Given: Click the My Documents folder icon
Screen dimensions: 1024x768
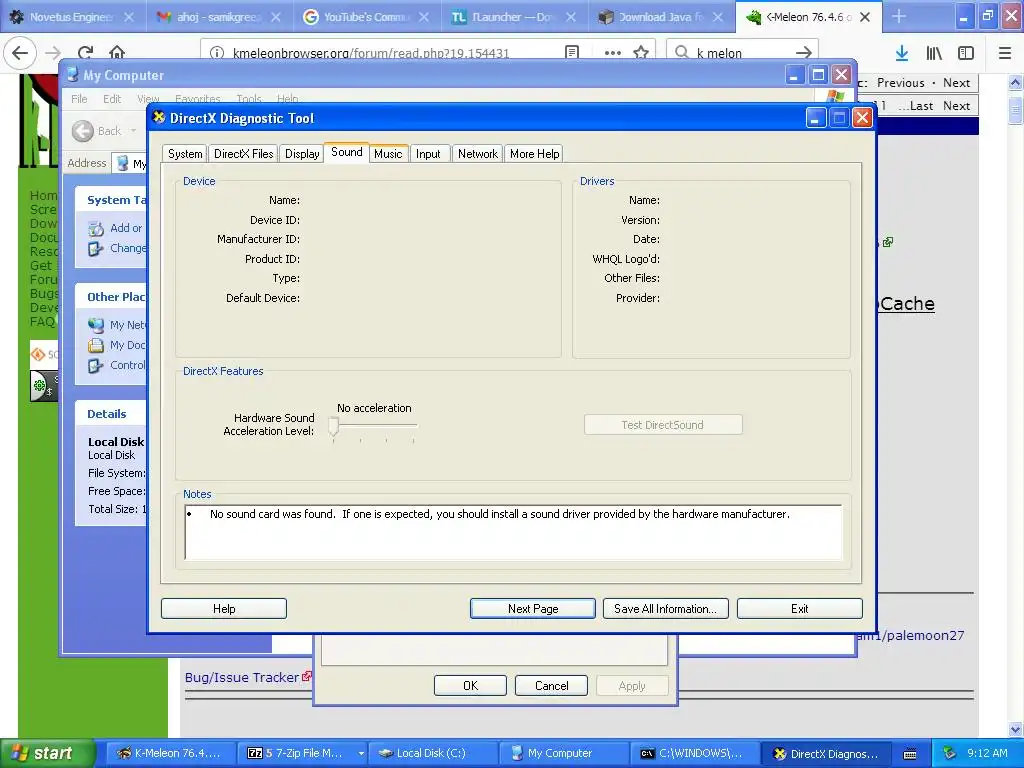Looking at the screenshot, I should tap(96, 345).
